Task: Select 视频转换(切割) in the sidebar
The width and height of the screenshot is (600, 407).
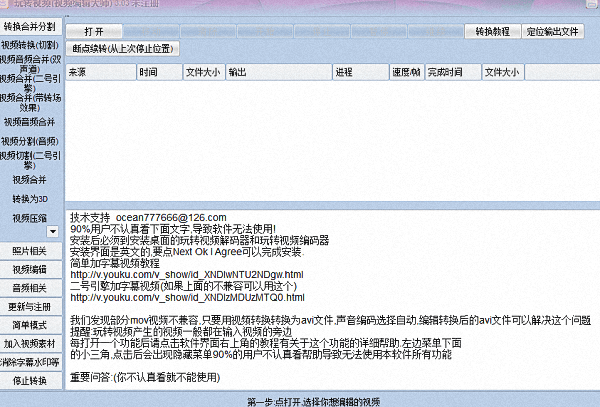Action: 29,45
